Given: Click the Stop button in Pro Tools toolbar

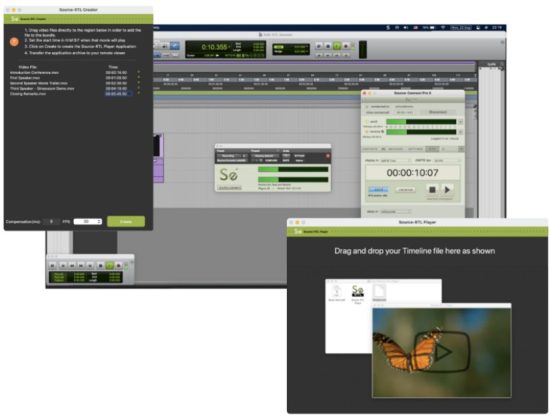Looking at the screenshot, I should pos(328,46).
